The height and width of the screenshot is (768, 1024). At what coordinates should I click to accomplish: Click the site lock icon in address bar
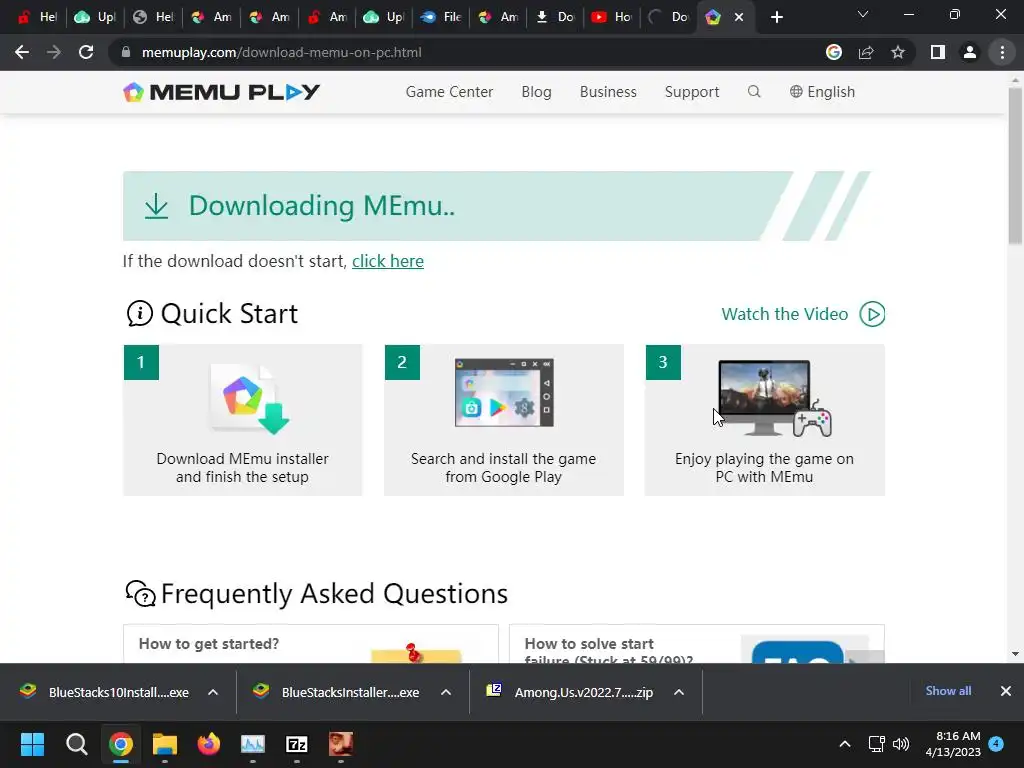coord(126,52)
